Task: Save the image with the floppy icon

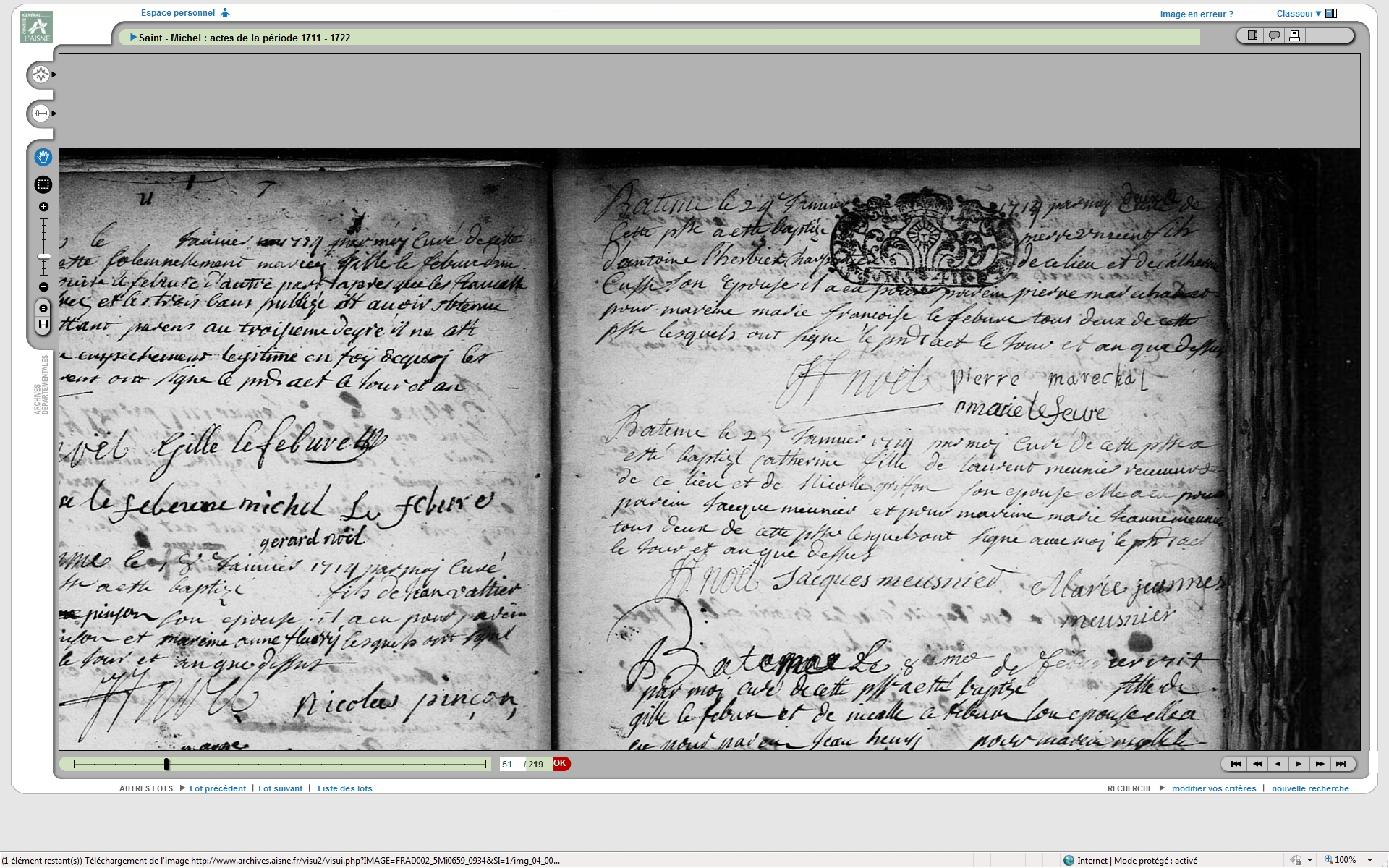Action: [x=43, y=325]
